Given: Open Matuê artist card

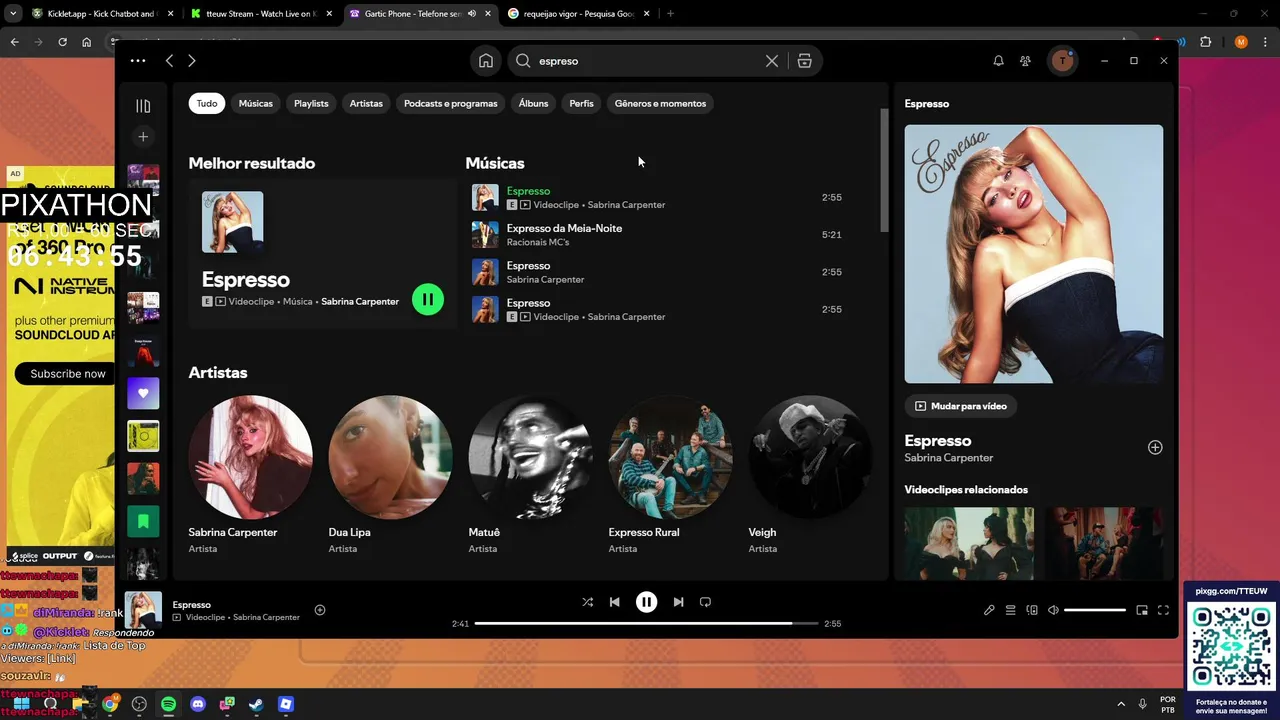Looking at the screenshot, I should click(530, 474).
